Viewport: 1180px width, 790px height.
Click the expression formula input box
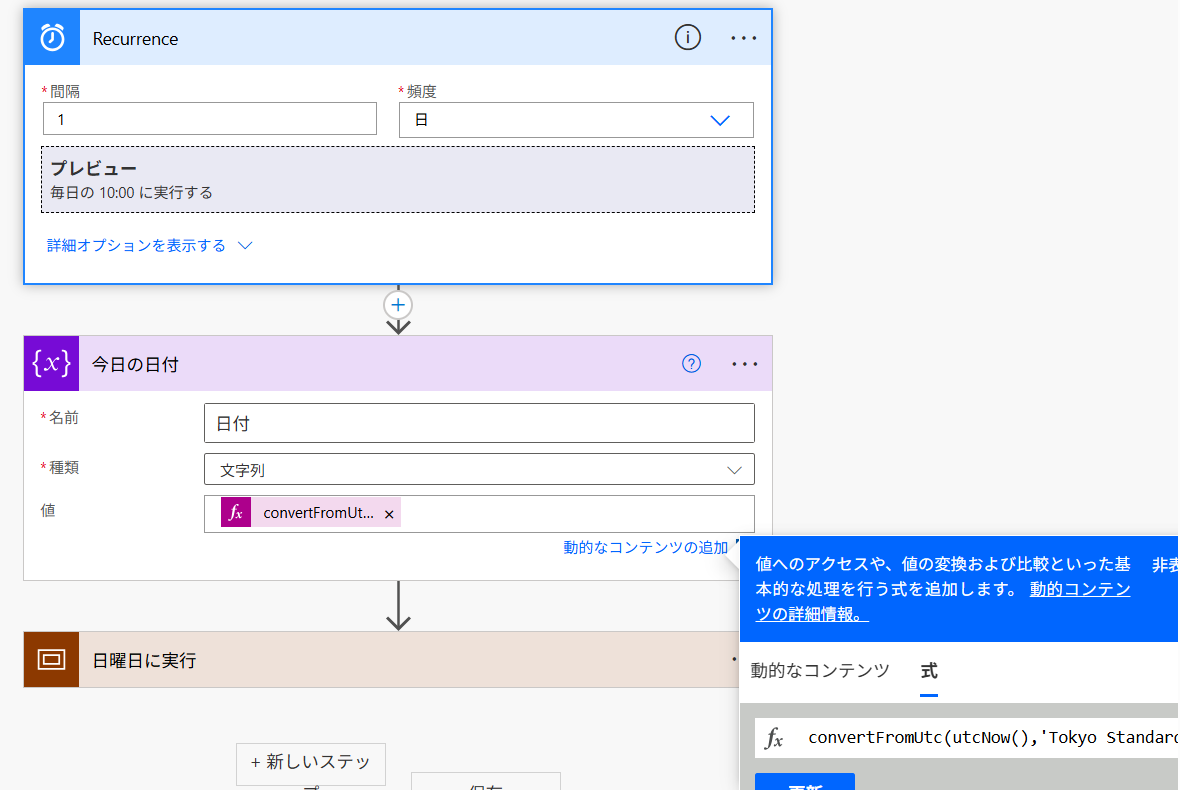coord(966,737)
